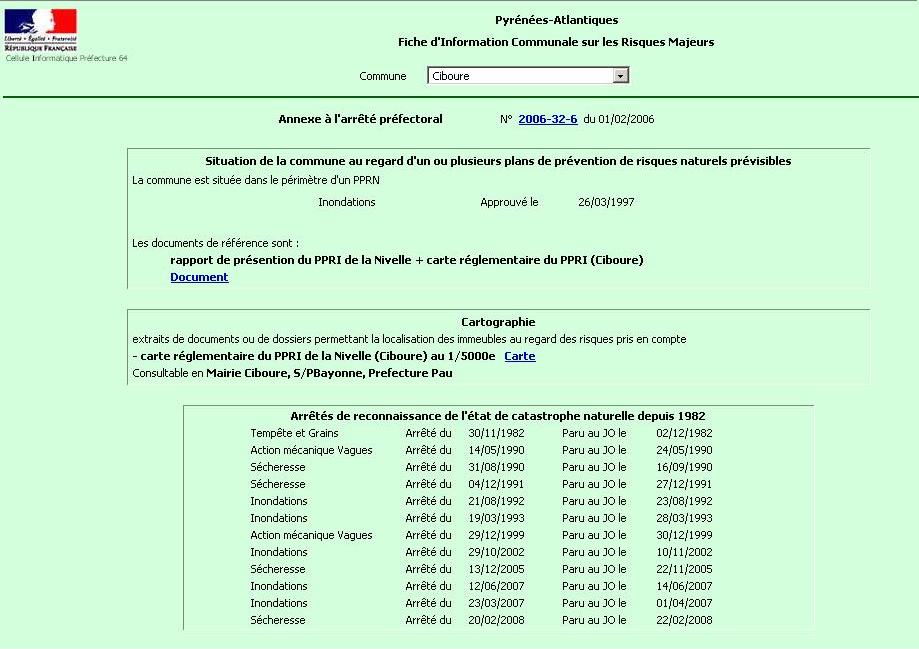Click the JO date 02/12/1982
The height and width of the screenshot is (649, 919).
click(684, 433)
